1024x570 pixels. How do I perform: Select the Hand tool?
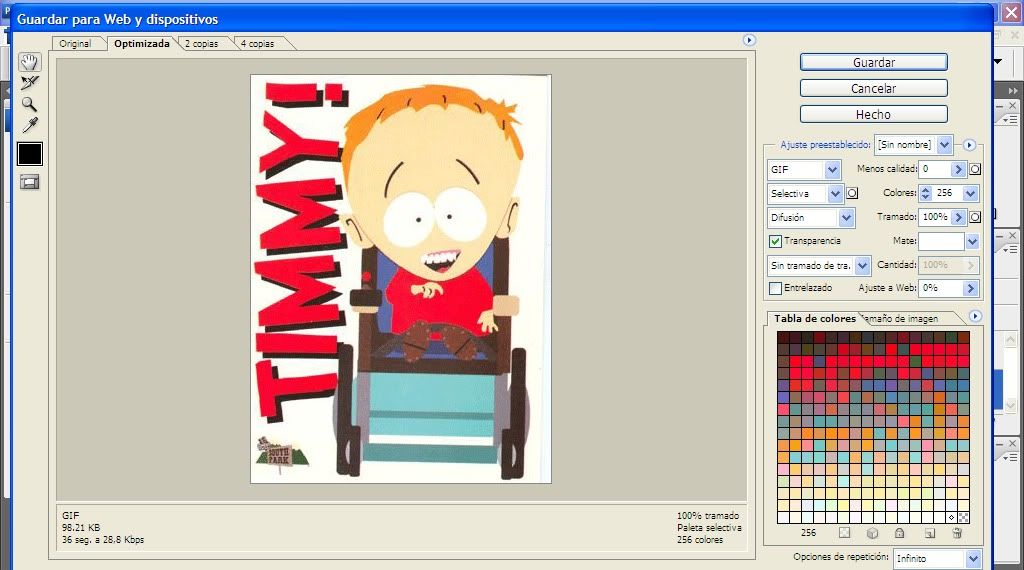point(29,62)
